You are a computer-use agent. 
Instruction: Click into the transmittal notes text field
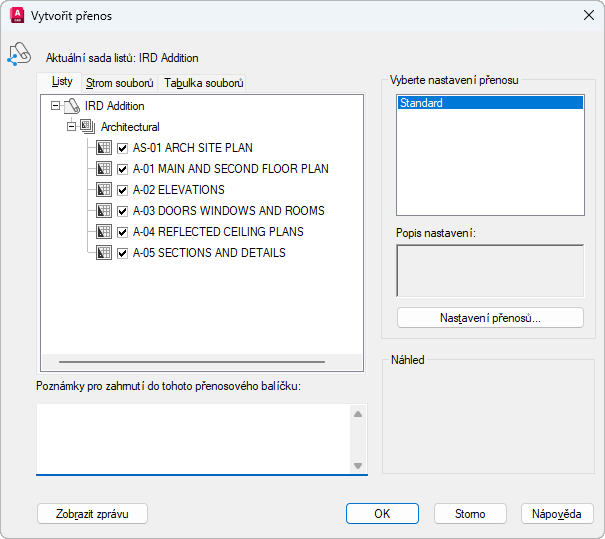(x=192, y=438)
